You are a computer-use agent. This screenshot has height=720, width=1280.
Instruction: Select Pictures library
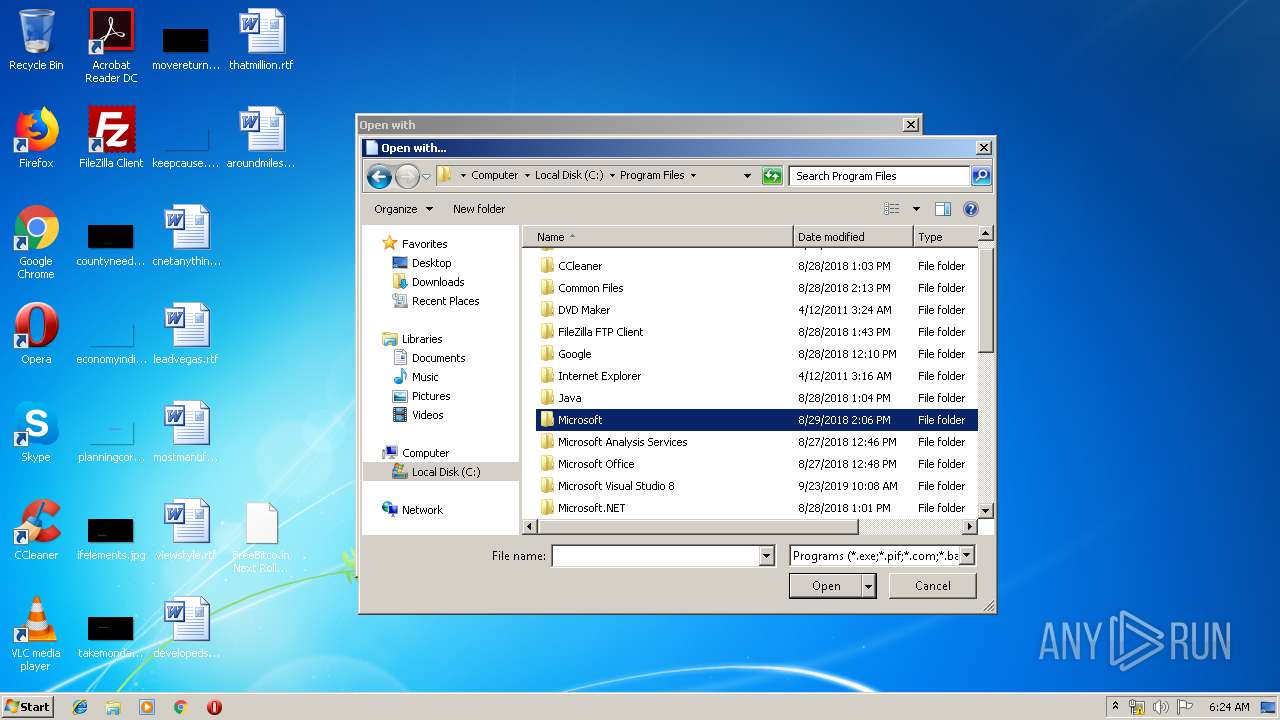point(431,396)
